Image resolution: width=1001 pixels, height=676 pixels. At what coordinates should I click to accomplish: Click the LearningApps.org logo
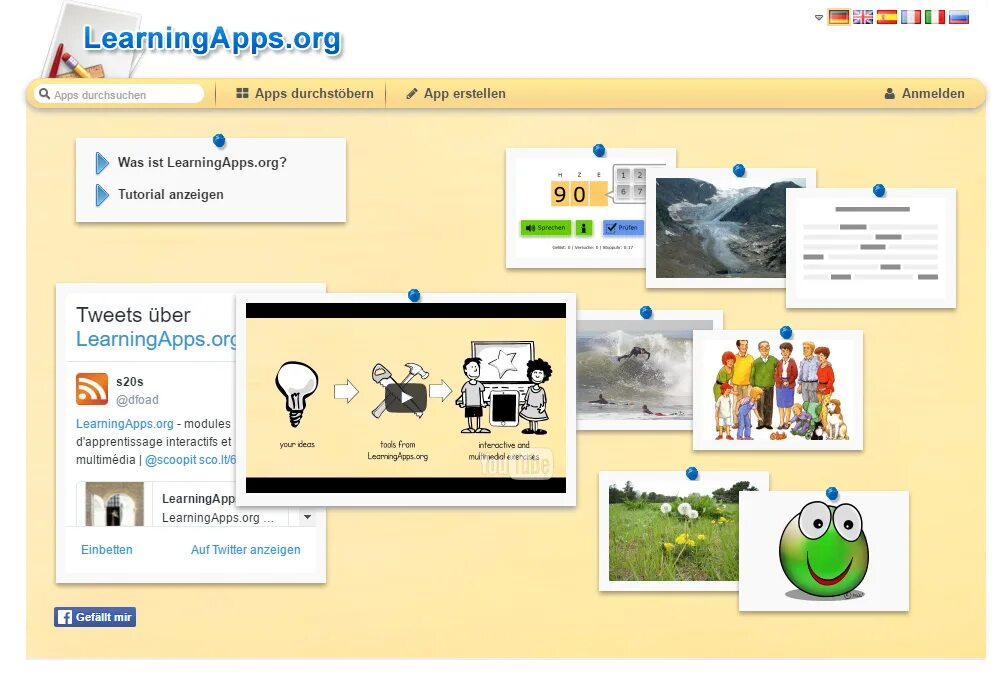click(x=212, y=40)
